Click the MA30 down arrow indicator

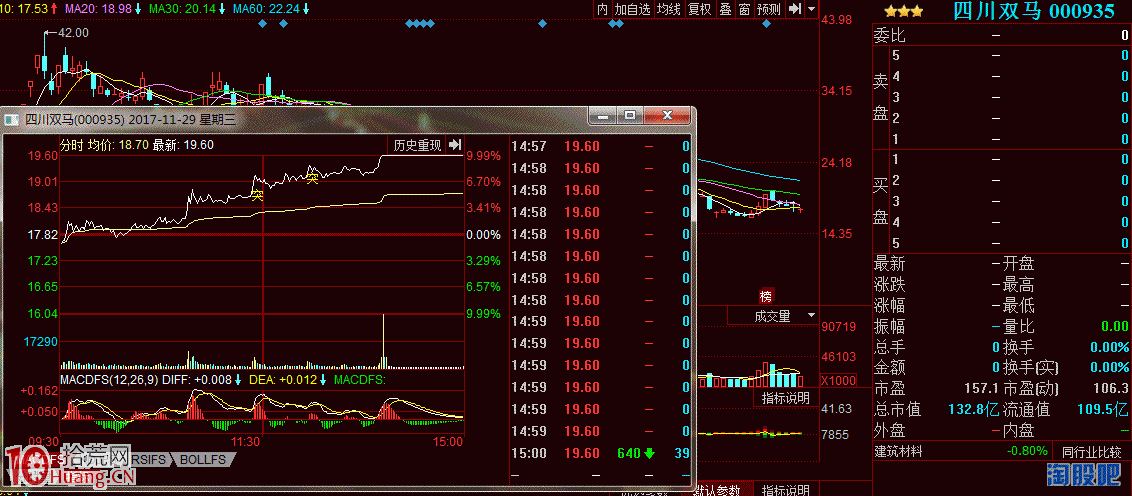[x=222, y=9]
